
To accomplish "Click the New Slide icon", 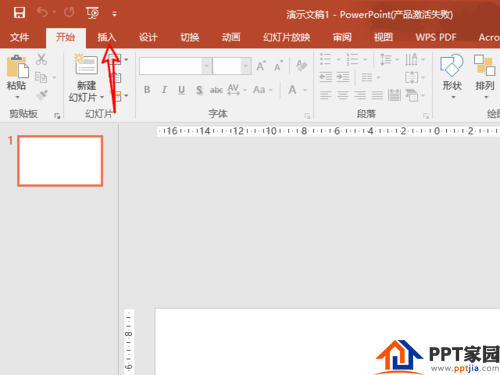I will 86,64.
